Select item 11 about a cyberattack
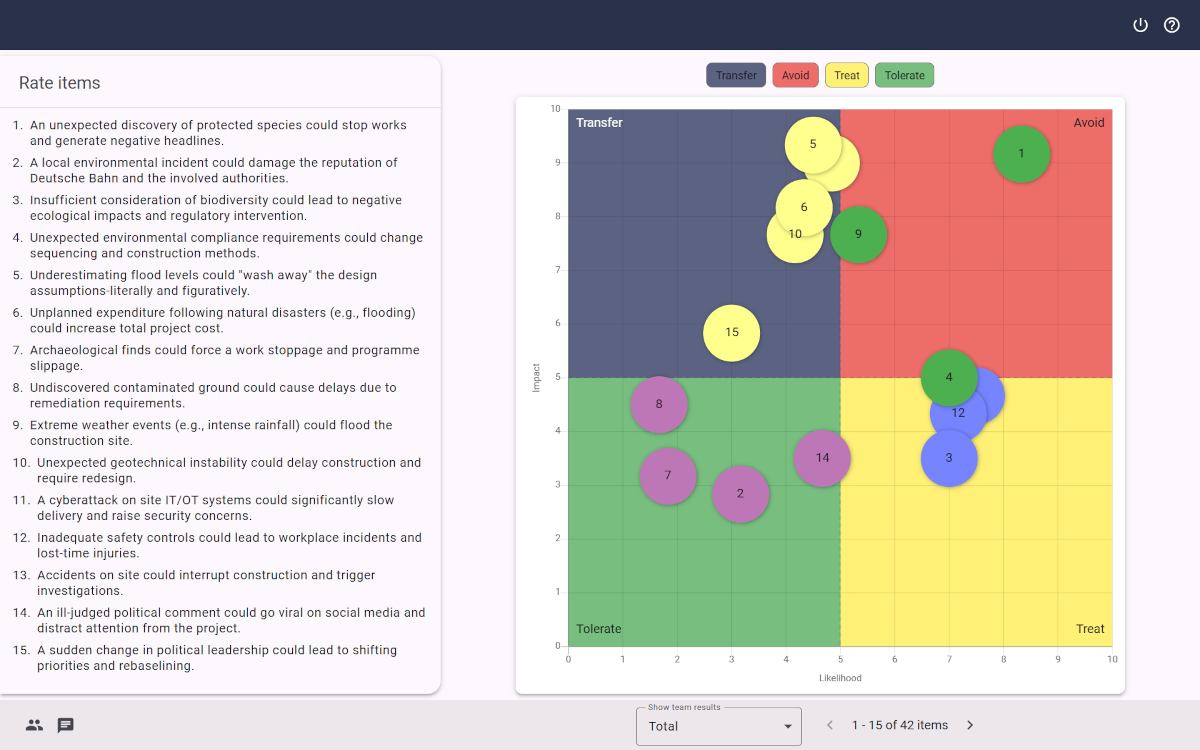The width and height of the screenshot is (1200, 750). pyautogui.click(x=220, y=508)
